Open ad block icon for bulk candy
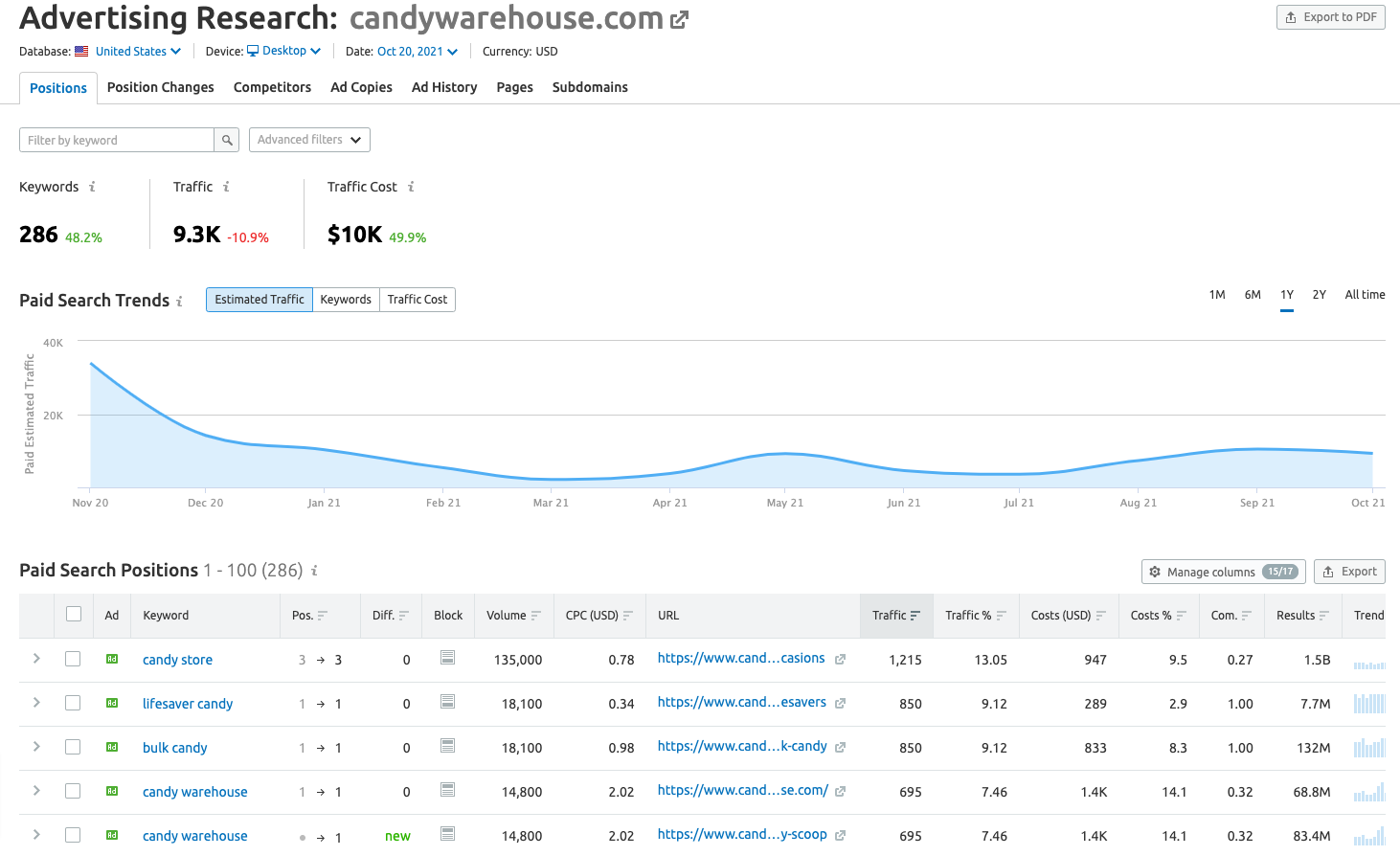 [447, 746]
